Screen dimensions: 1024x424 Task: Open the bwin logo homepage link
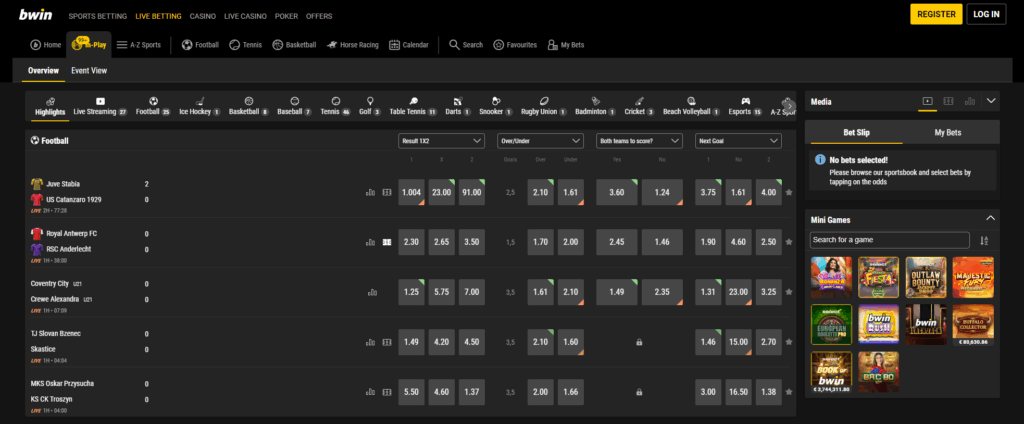tap(35, 14)
